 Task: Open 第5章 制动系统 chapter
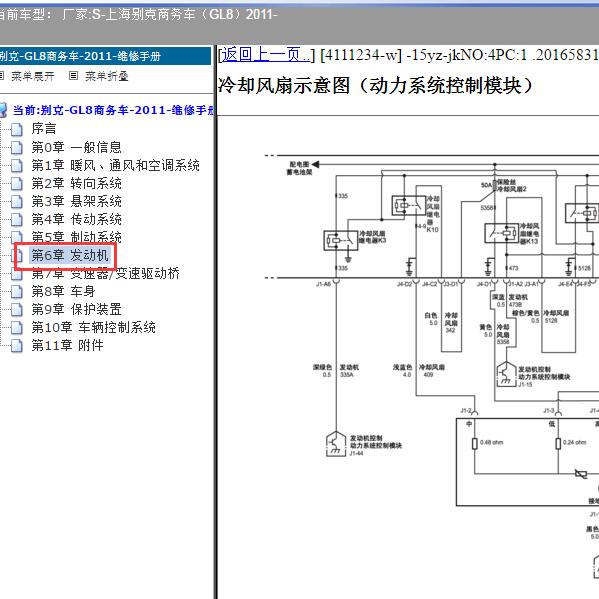click(76, 237)
